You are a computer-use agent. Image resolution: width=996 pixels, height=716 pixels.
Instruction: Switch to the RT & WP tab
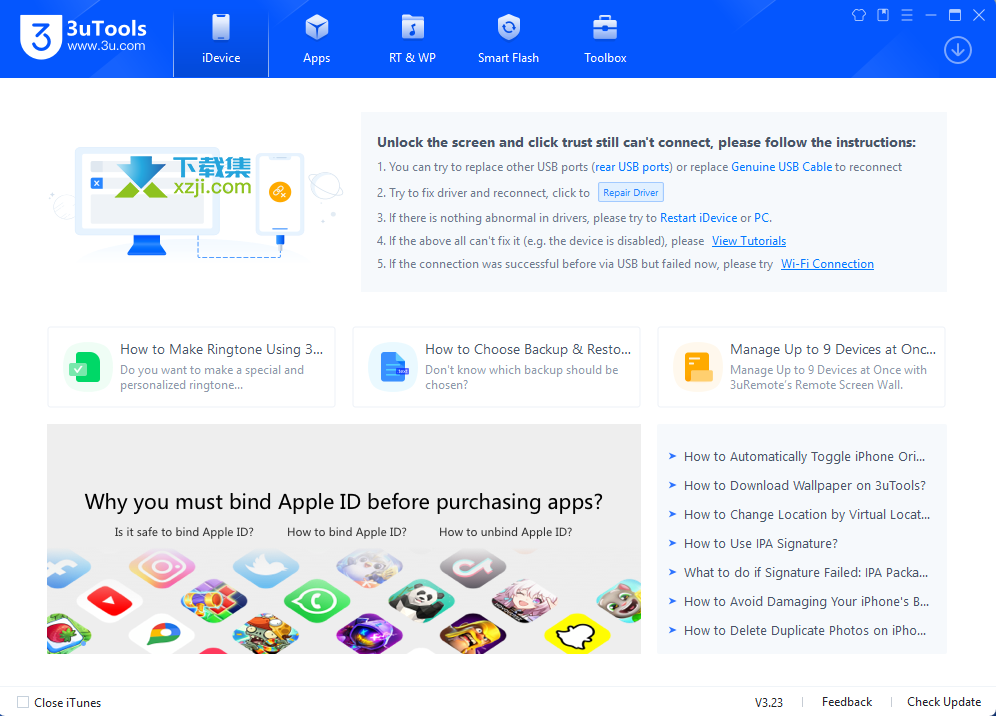412,40
